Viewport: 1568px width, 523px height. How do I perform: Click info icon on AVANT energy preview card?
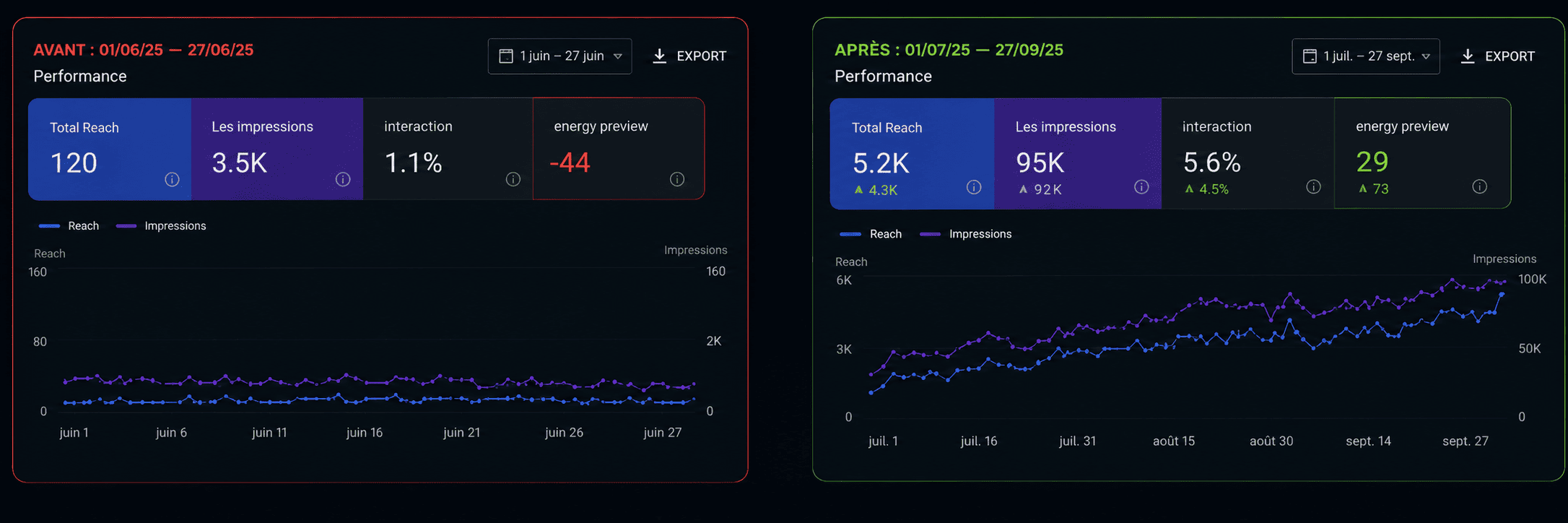[x=677, y=179]
